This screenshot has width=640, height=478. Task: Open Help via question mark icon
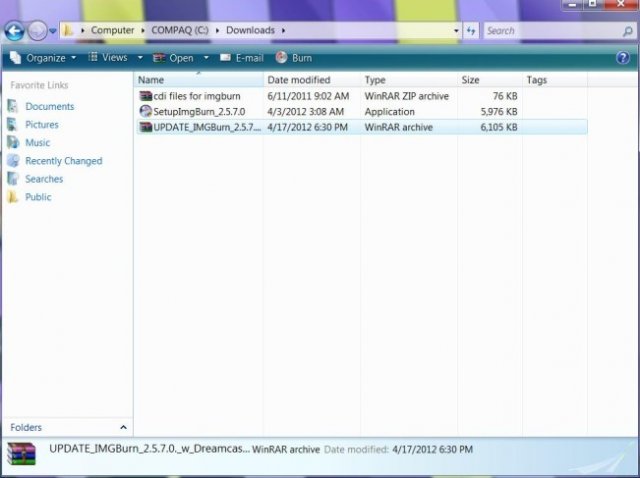[622, 58]
